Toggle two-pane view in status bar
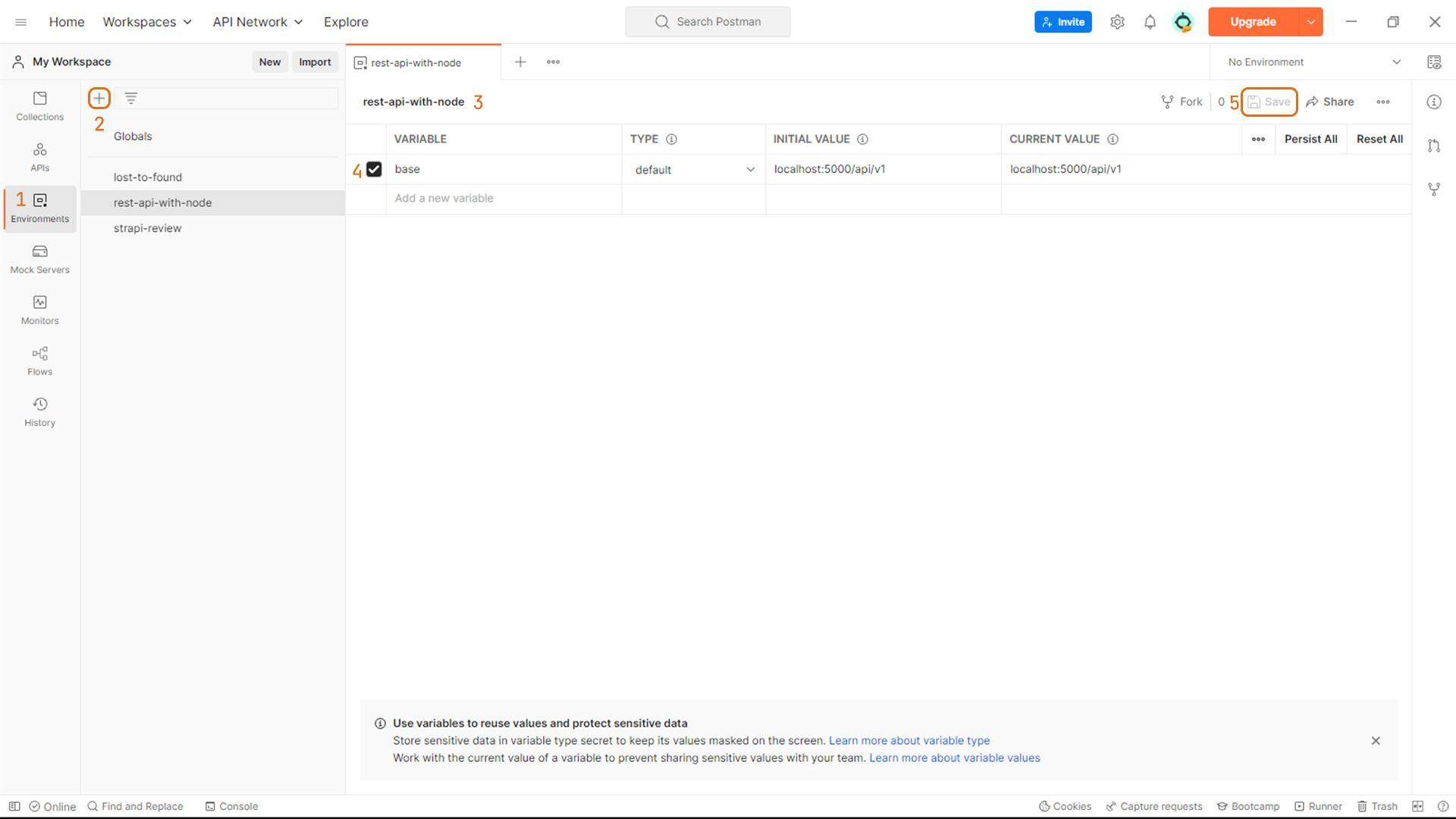The height and width of the screenshot is (819, 1456). (x=1417, y=806)
